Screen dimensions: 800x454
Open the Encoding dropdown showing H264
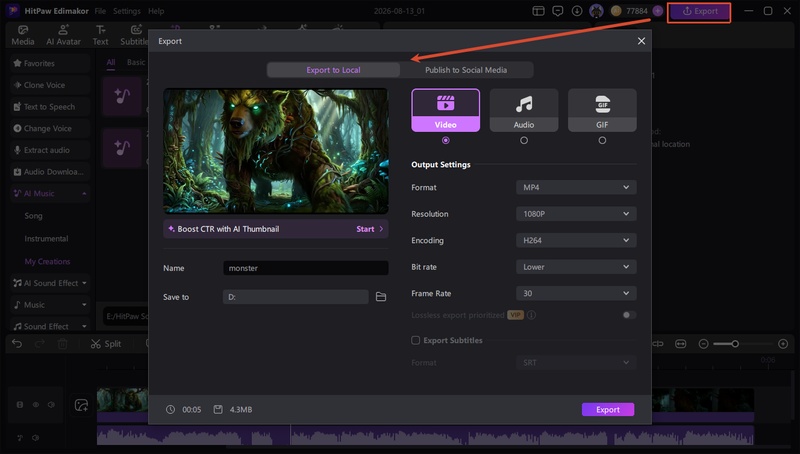point(576,240)
